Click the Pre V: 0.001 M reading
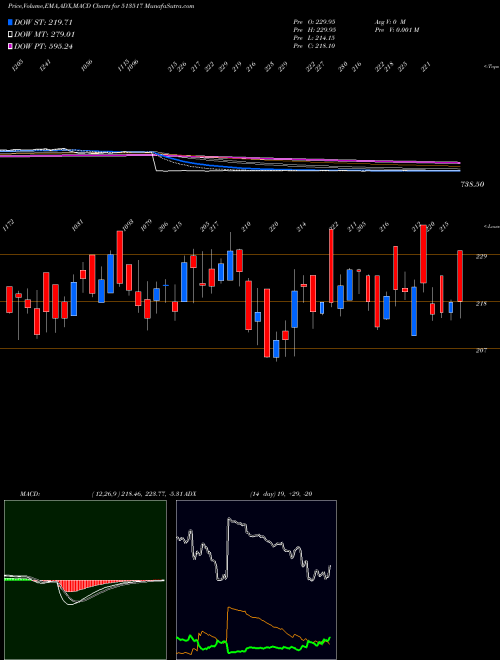Viewport: 500px width, 660px height. click(x=396, y=30)
